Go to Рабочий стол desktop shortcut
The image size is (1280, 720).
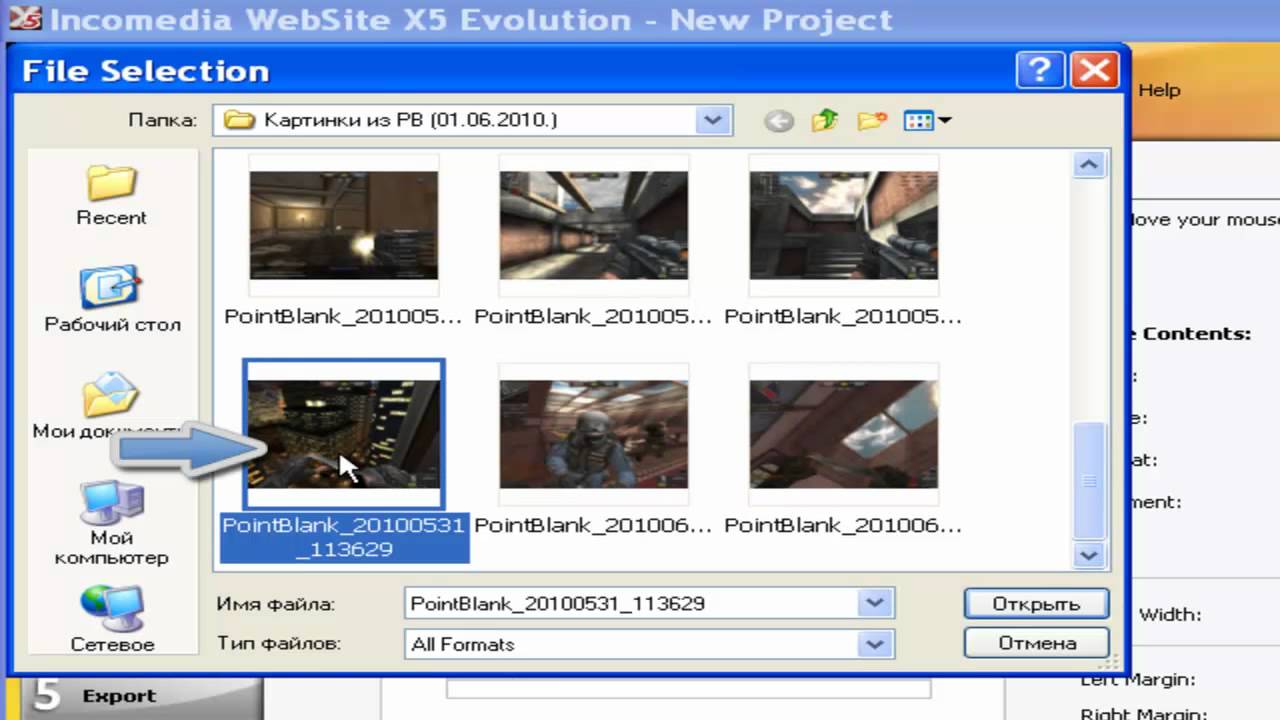(x=112, y=299)
